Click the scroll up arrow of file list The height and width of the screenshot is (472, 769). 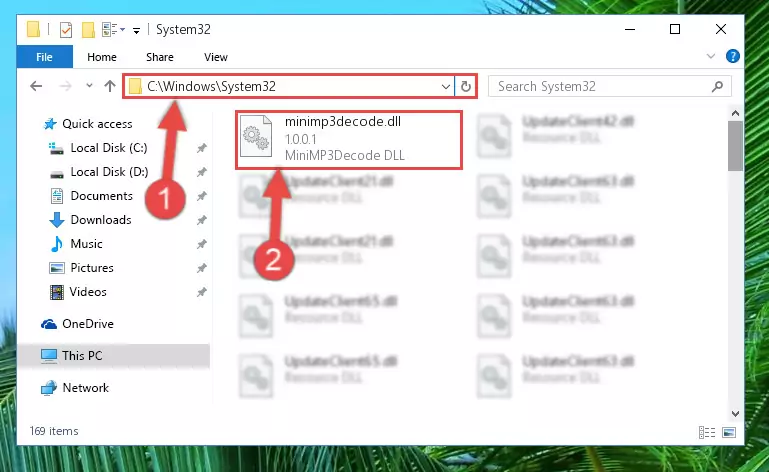click(x=735, y=114)
